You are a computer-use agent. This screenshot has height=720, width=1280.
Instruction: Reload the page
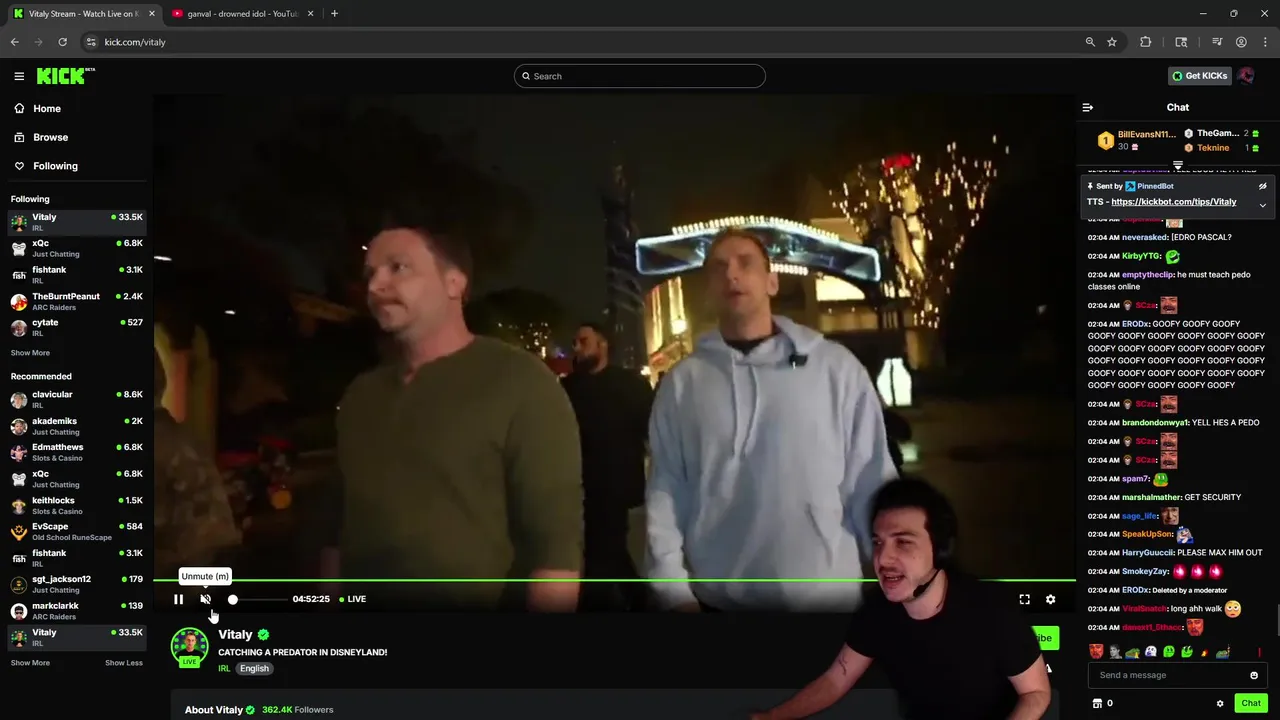[62, 42]
